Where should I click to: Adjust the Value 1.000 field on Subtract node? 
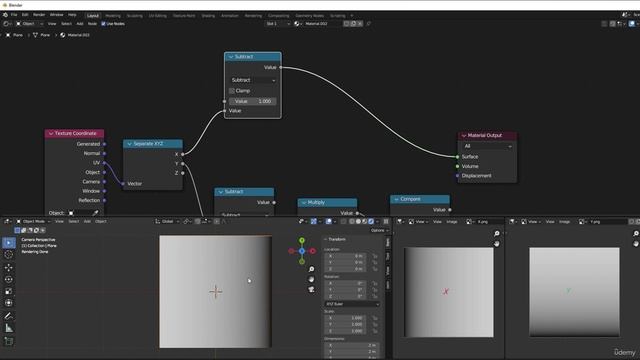pos(253,101)
